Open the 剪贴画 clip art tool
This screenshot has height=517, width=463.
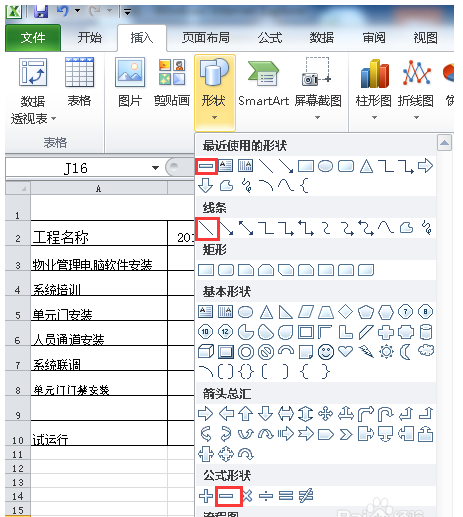pos(172,82)
